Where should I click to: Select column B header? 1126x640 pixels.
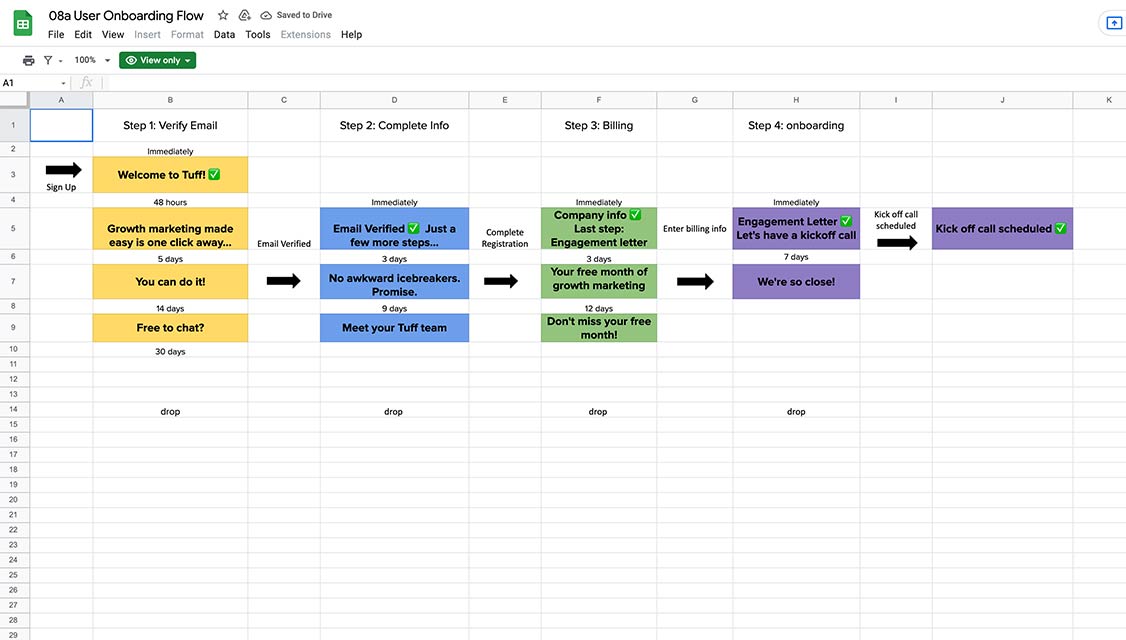point(170,100)
